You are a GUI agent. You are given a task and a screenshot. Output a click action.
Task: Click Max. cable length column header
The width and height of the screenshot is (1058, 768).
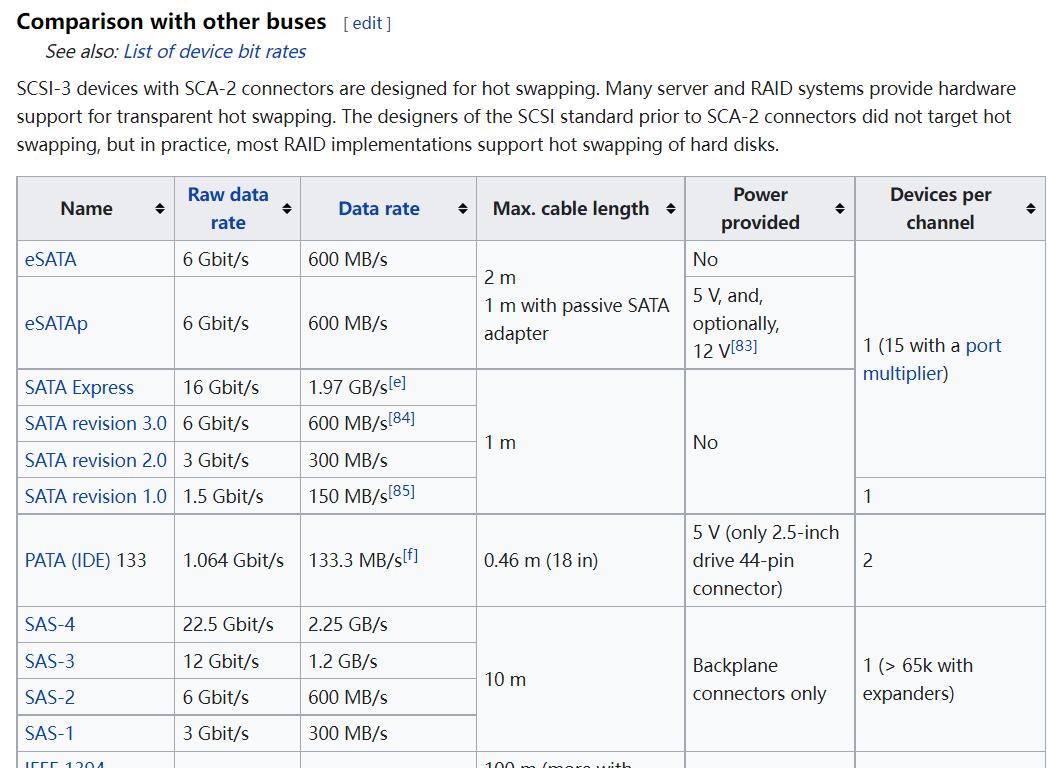click(x=580, y=209)
